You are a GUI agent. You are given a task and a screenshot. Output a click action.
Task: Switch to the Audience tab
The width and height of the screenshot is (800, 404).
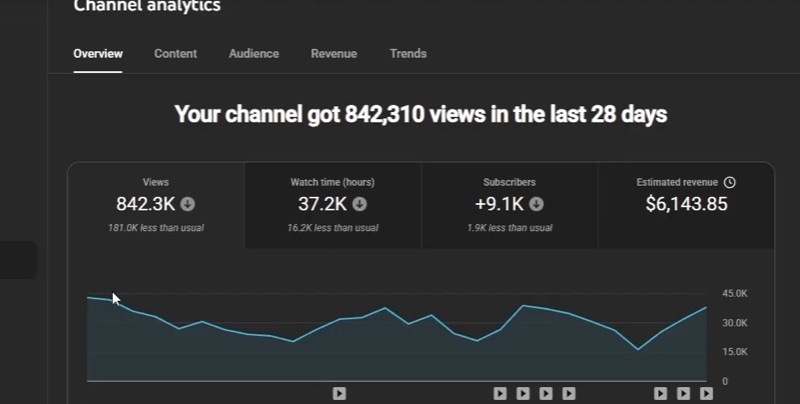pyautogui.click(x=254, y=54)
